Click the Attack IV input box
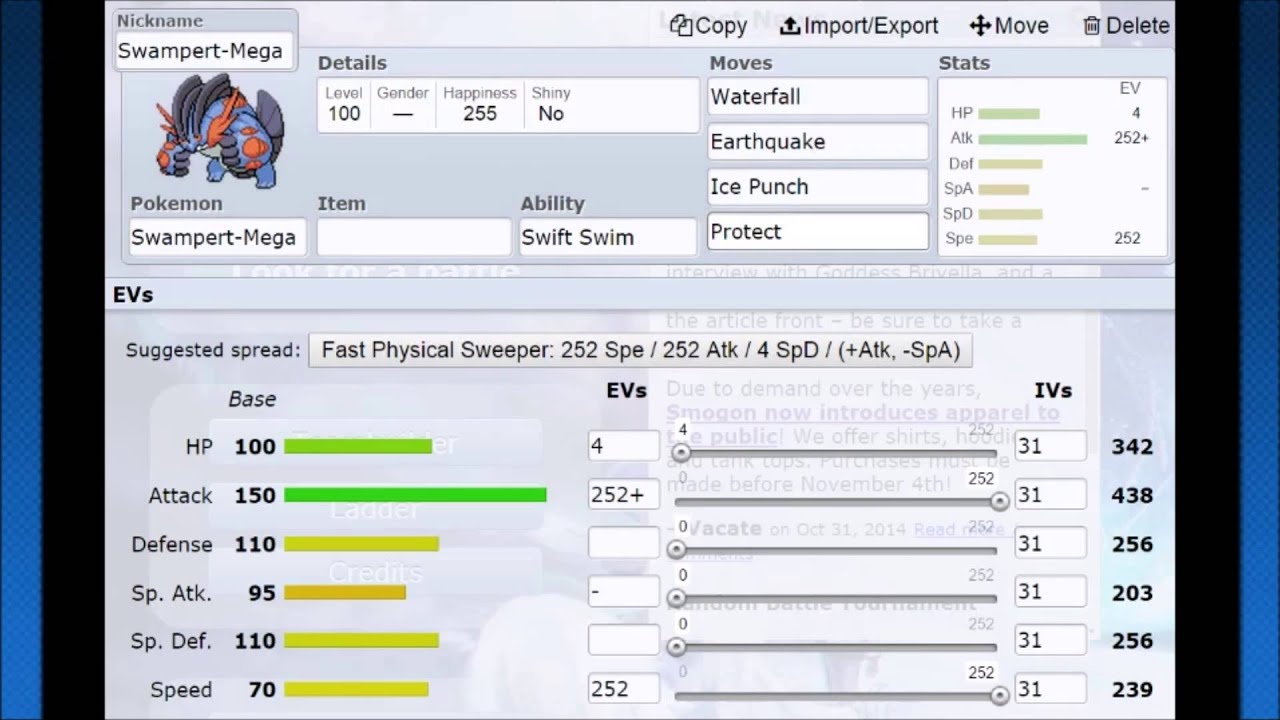This screenshot has height=720, width=1280. [x=1050, y=495]
